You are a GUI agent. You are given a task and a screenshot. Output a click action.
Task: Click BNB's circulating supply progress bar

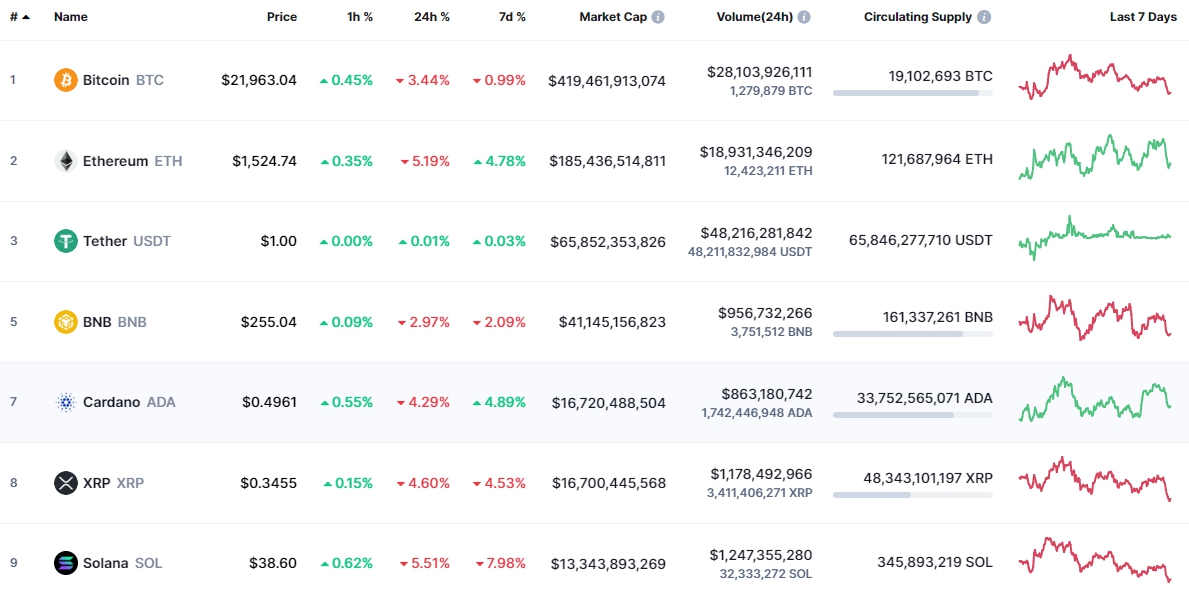(912, 333)
